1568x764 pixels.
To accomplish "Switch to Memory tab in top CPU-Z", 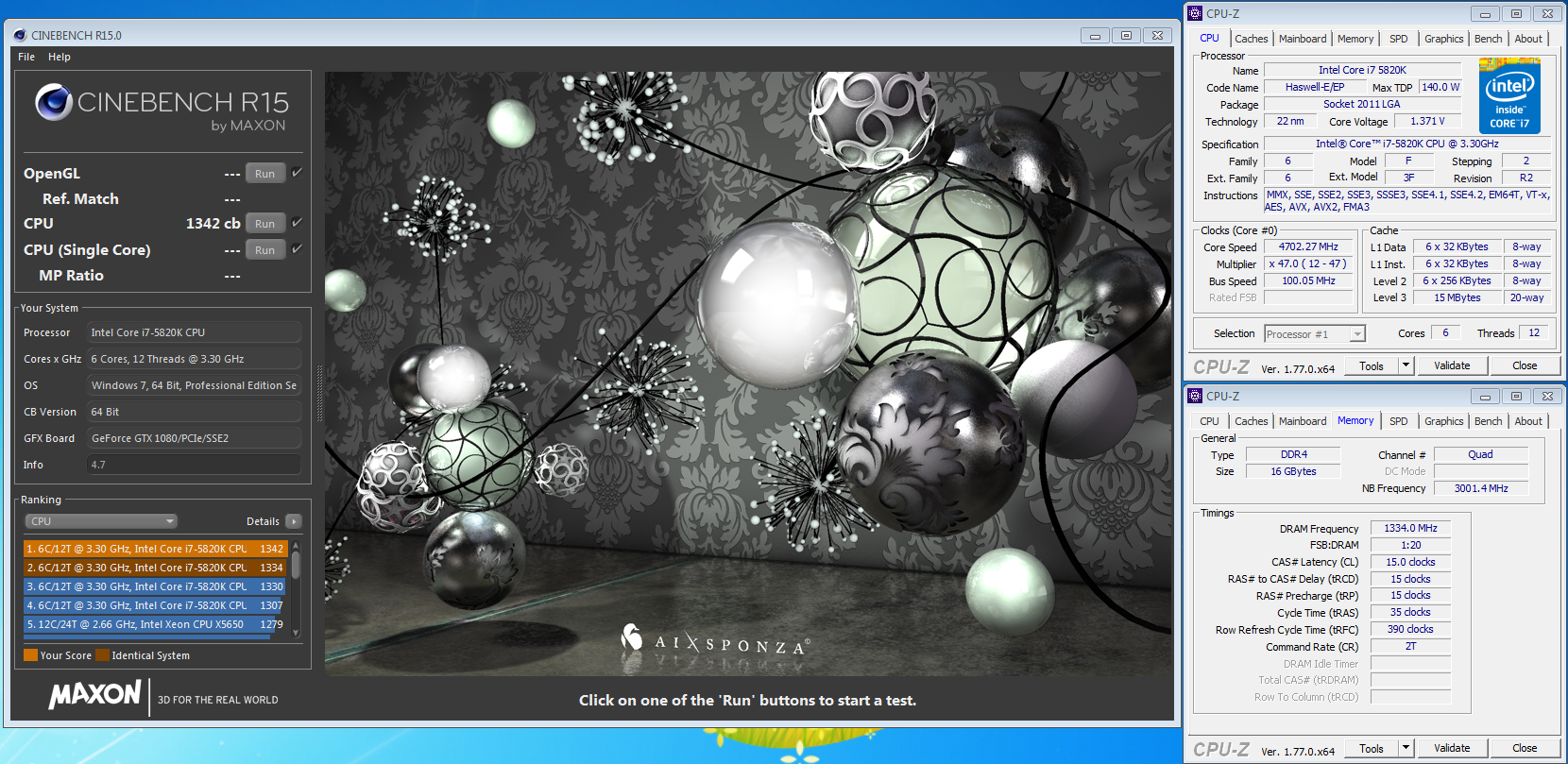I will click(1355, 39).
